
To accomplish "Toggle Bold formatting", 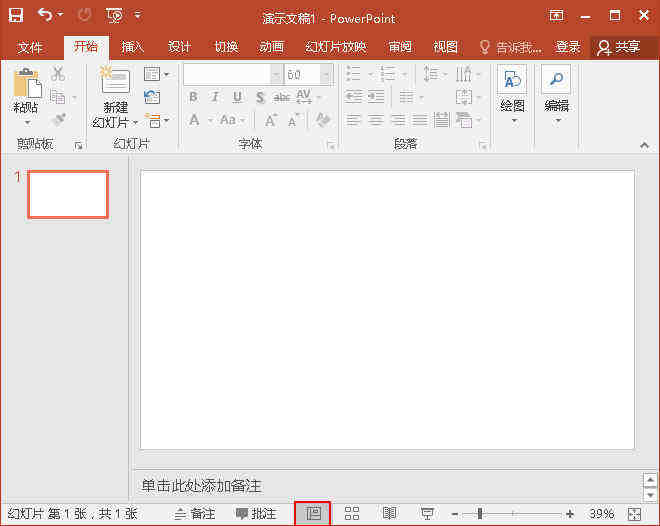I will 193,97.
